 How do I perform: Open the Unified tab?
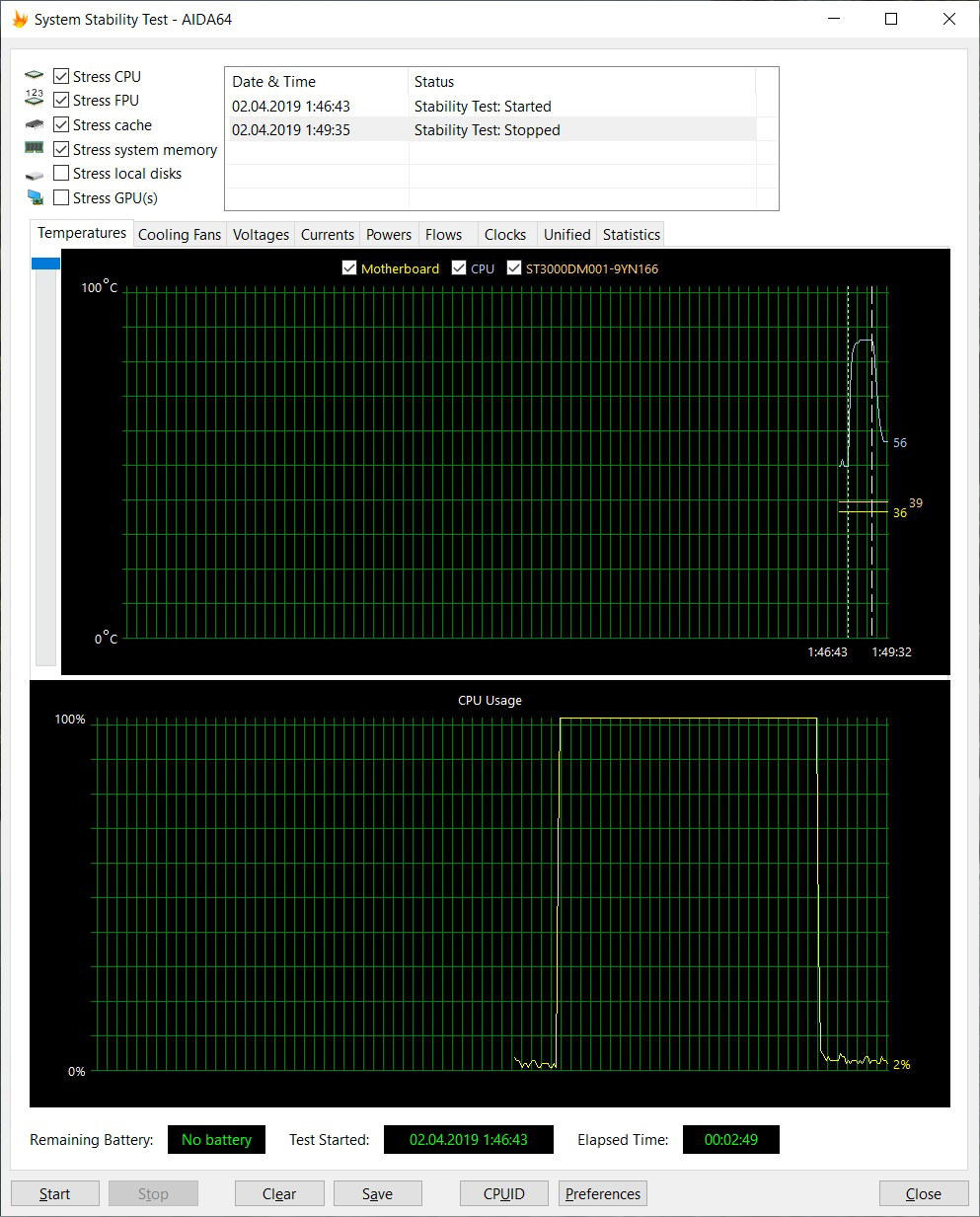tap(566, 235)
